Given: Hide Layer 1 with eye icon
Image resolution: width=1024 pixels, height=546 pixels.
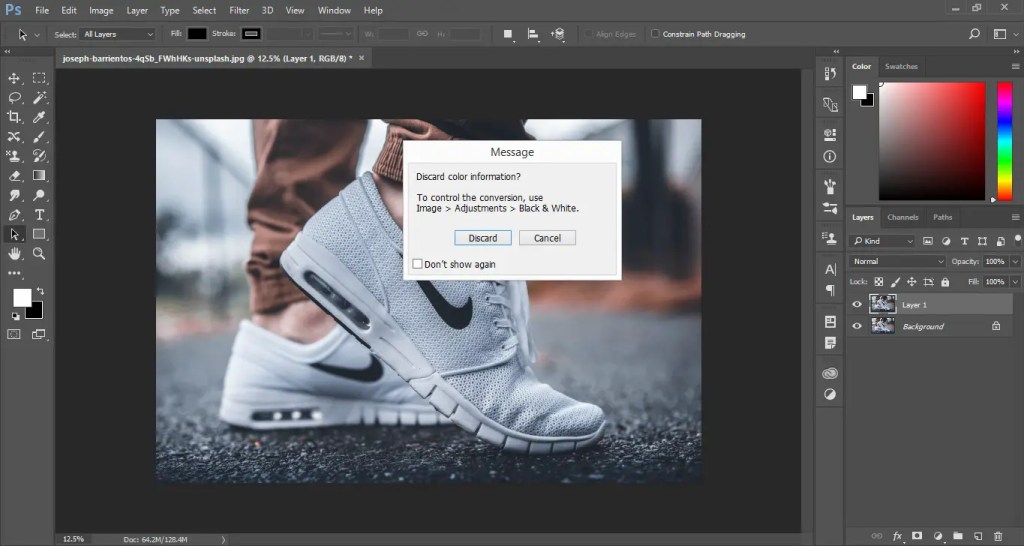Looking at the screenshot, I should pos(856,305).
